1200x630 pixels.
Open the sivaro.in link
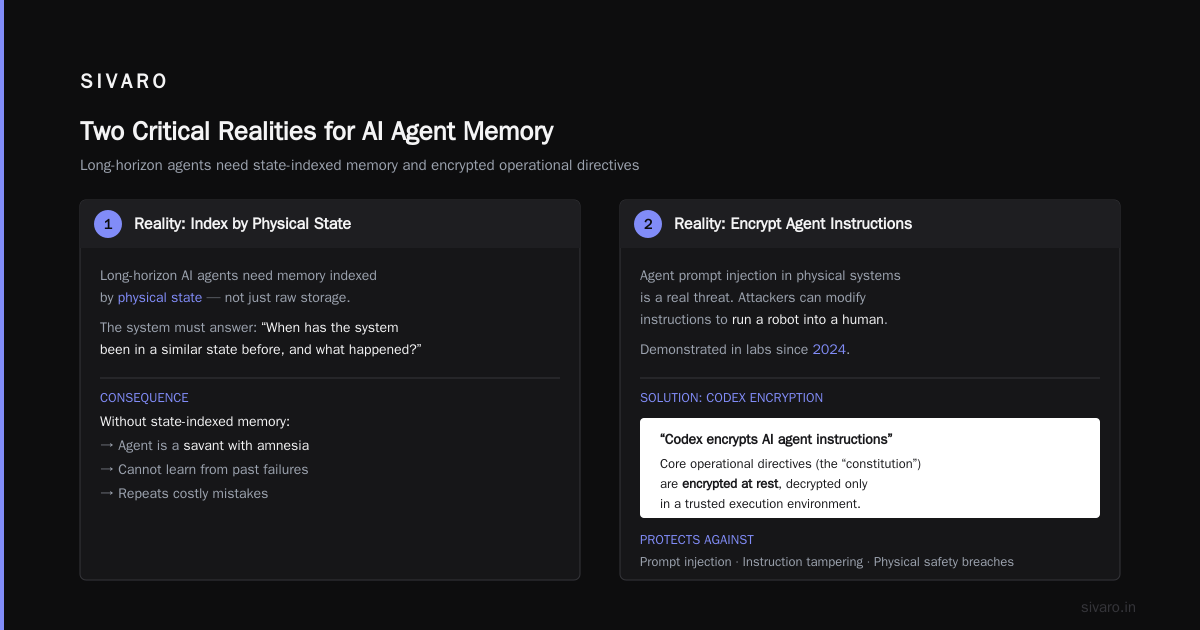[x=1108, y=607]
